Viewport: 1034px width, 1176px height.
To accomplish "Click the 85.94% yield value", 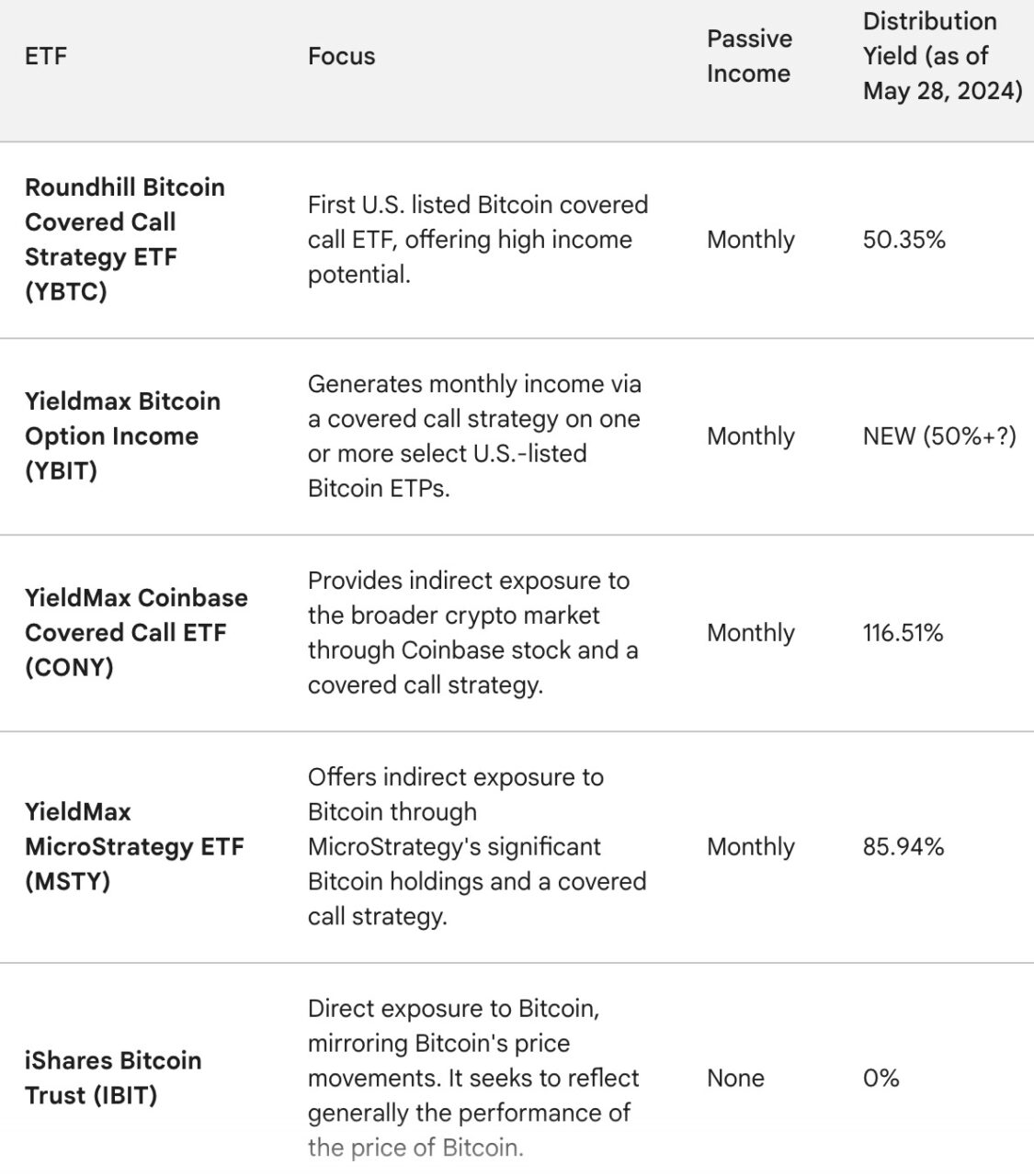I will (x=903, y=847).
